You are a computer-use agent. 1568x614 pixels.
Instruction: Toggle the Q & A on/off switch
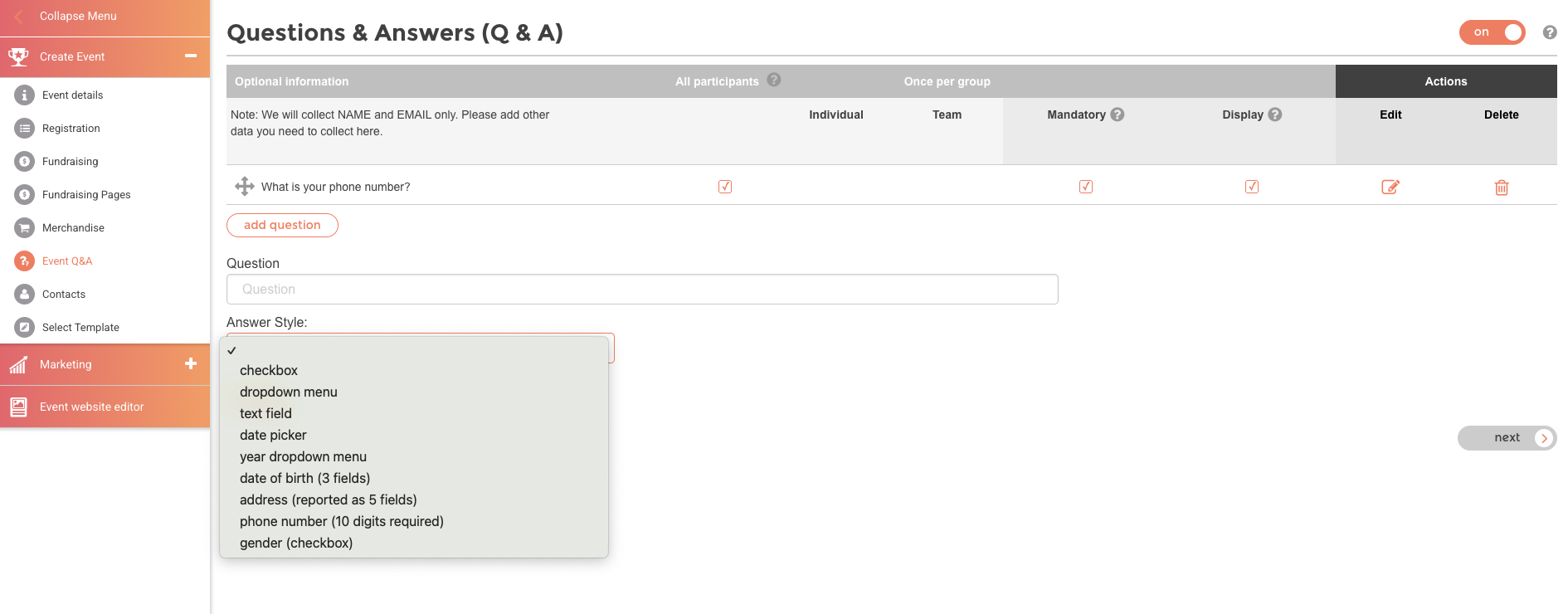point(1492,32)
